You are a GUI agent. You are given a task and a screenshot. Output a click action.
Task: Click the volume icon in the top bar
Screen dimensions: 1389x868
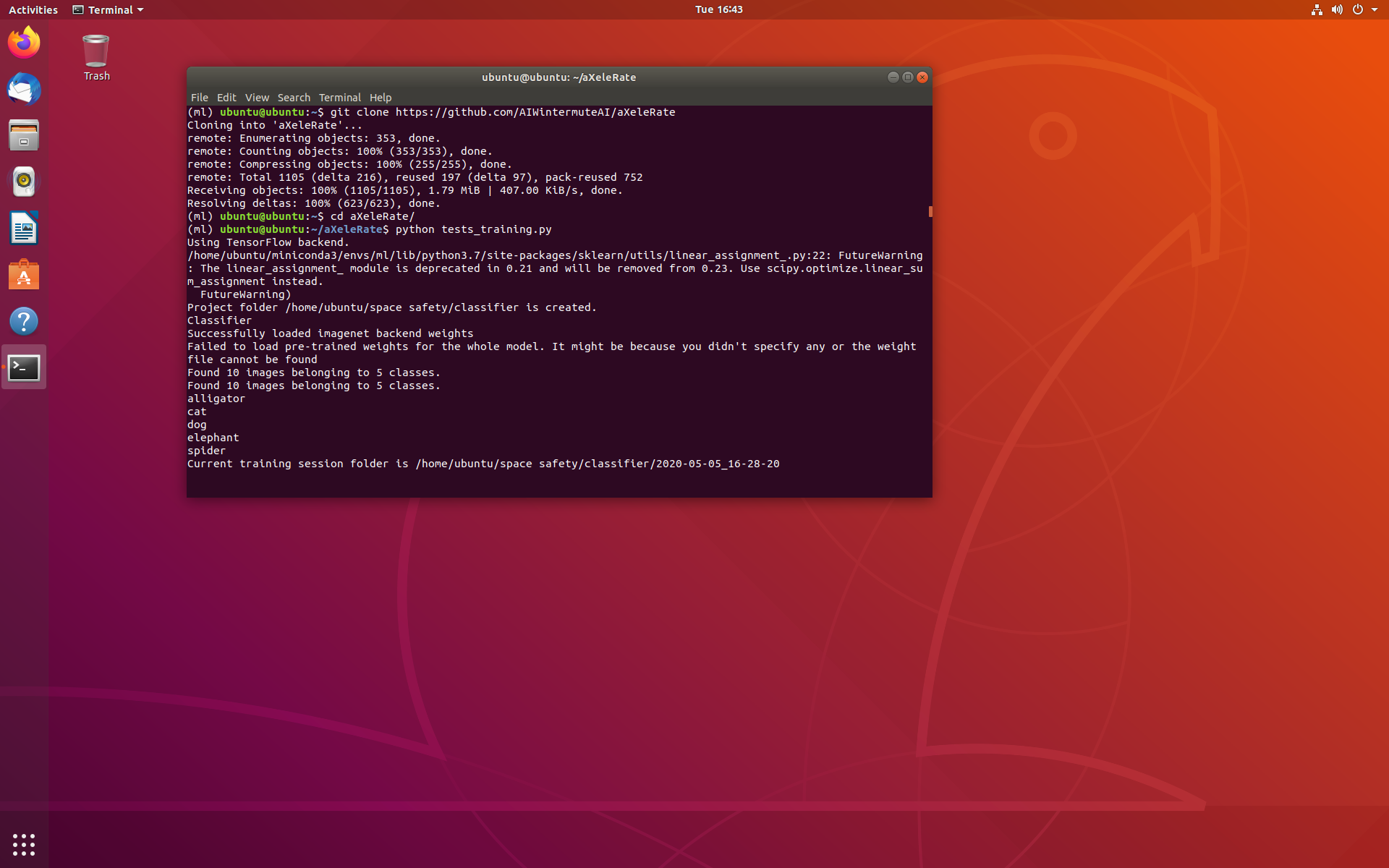coord(1337,9)
